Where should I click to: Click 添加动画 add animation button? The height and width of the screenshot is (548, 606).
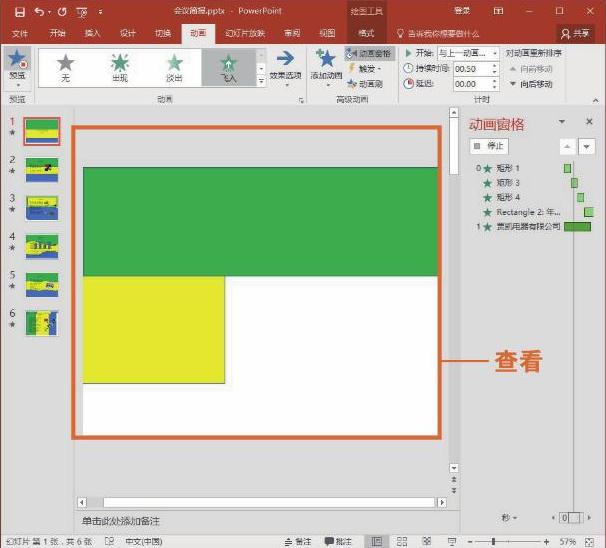click(326, 68)
